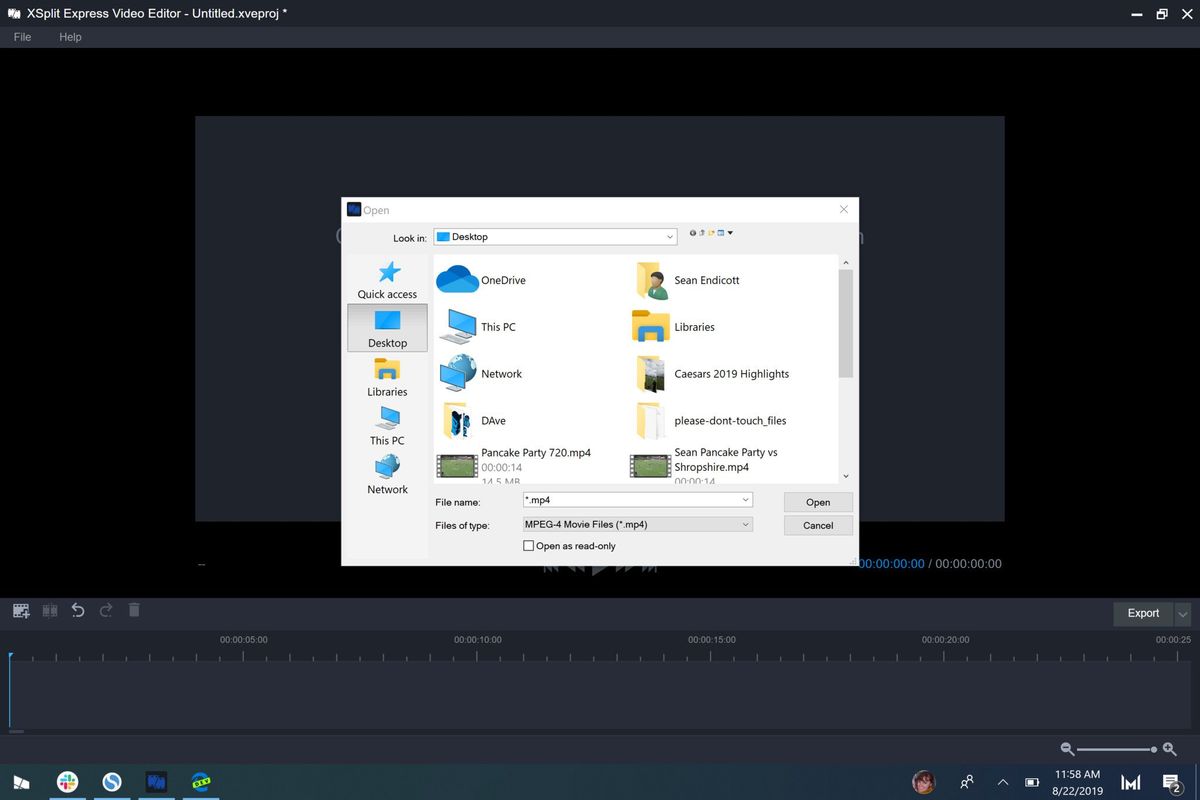
Task: Open the Look in dropdown
Action: pos(671,236)
